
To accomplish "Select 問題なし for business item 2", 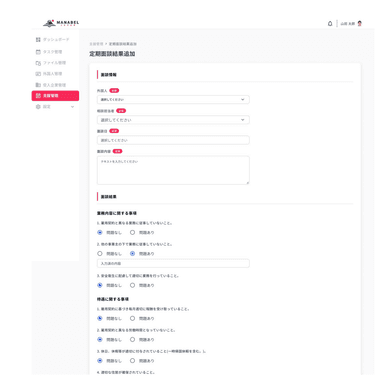I will click(x=100, y=253).
